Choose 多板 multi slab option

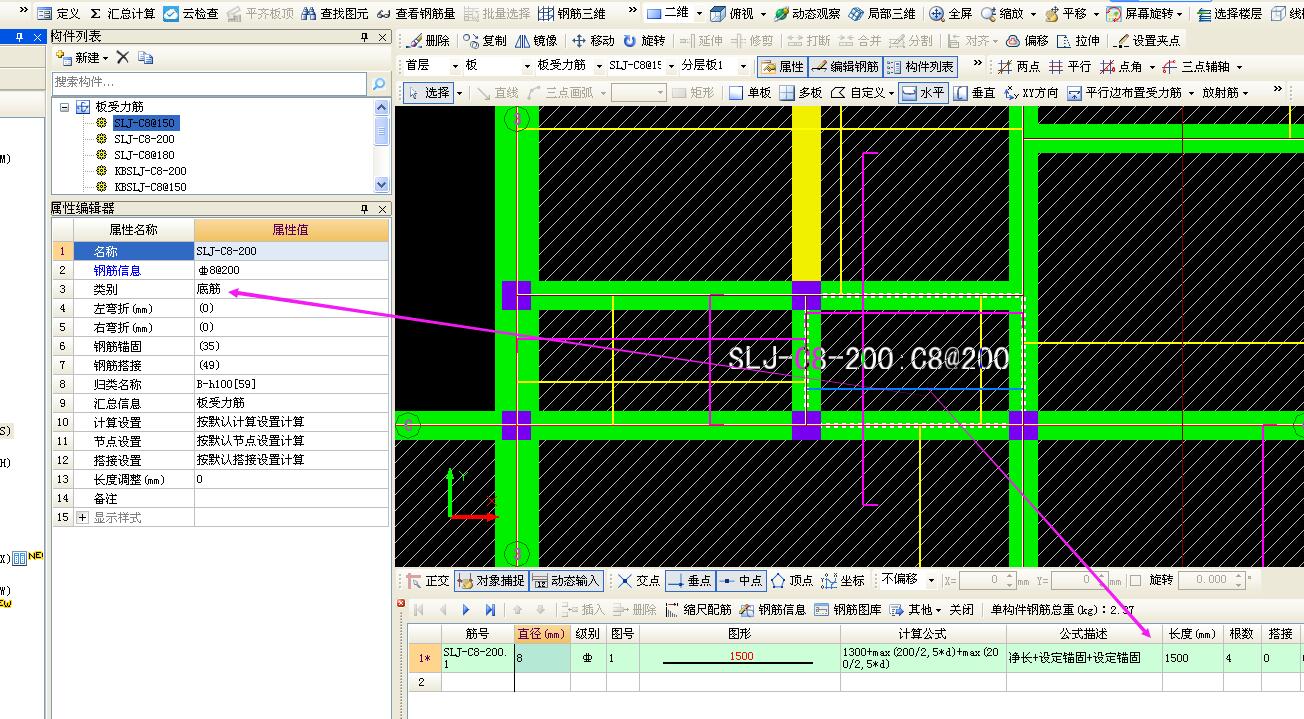click(x=801, y=93)
